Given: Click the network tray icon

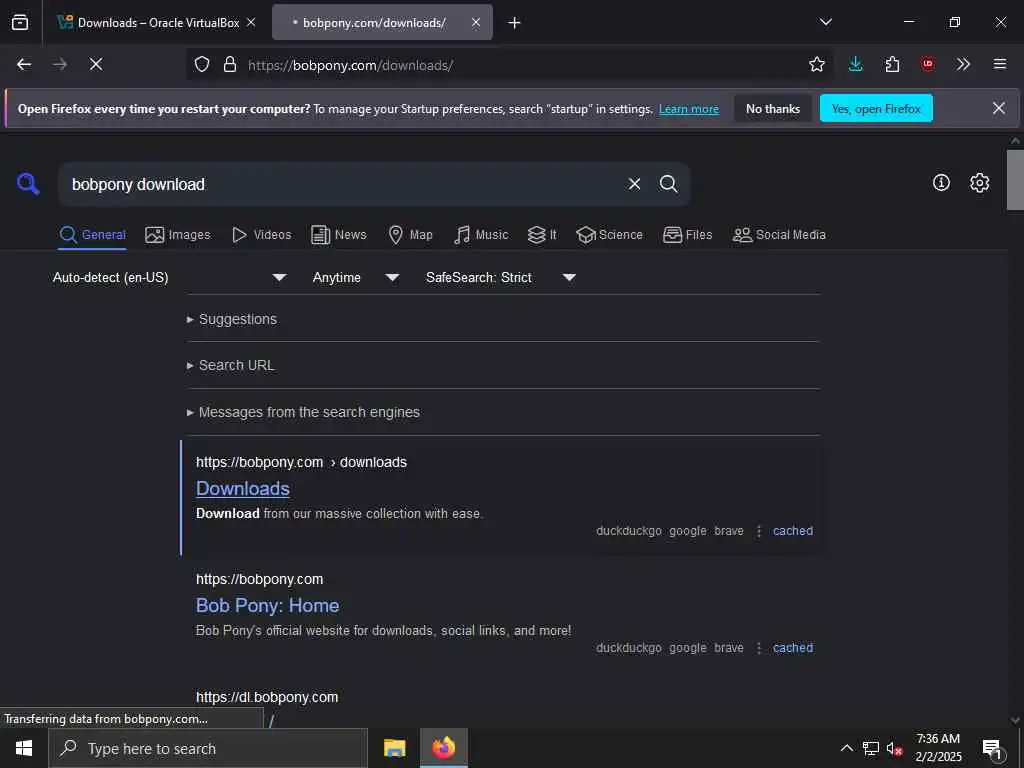Looking at the screenshot, I should [x=871, y=748].
